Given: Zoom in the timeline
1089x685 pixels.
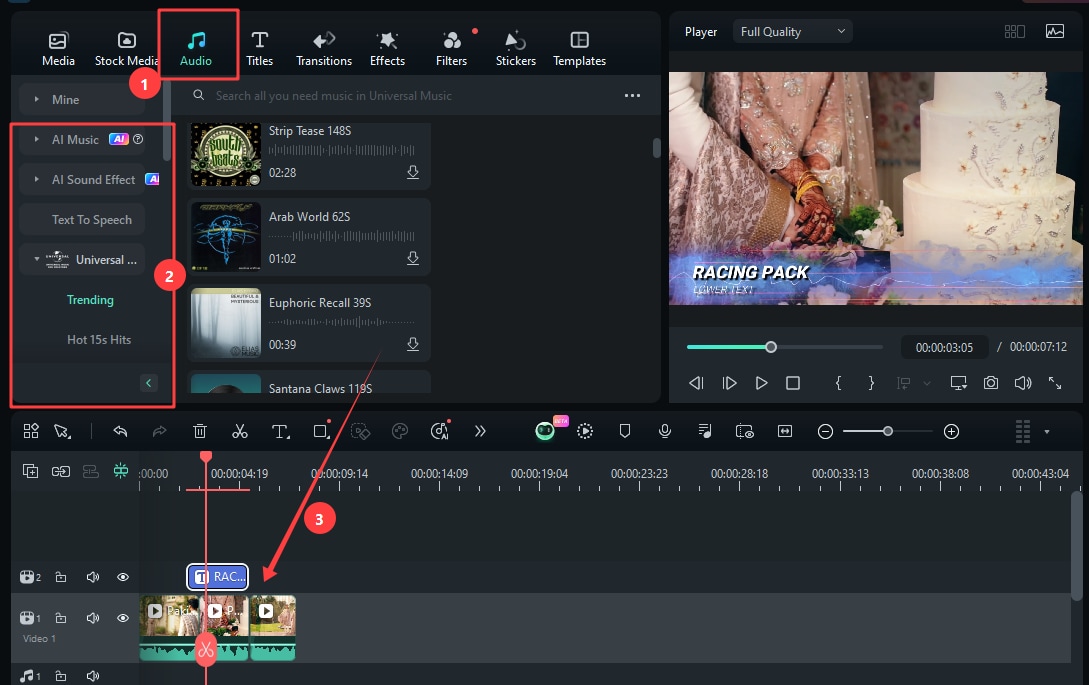Looking at the screenshot, I should (951, 431).
